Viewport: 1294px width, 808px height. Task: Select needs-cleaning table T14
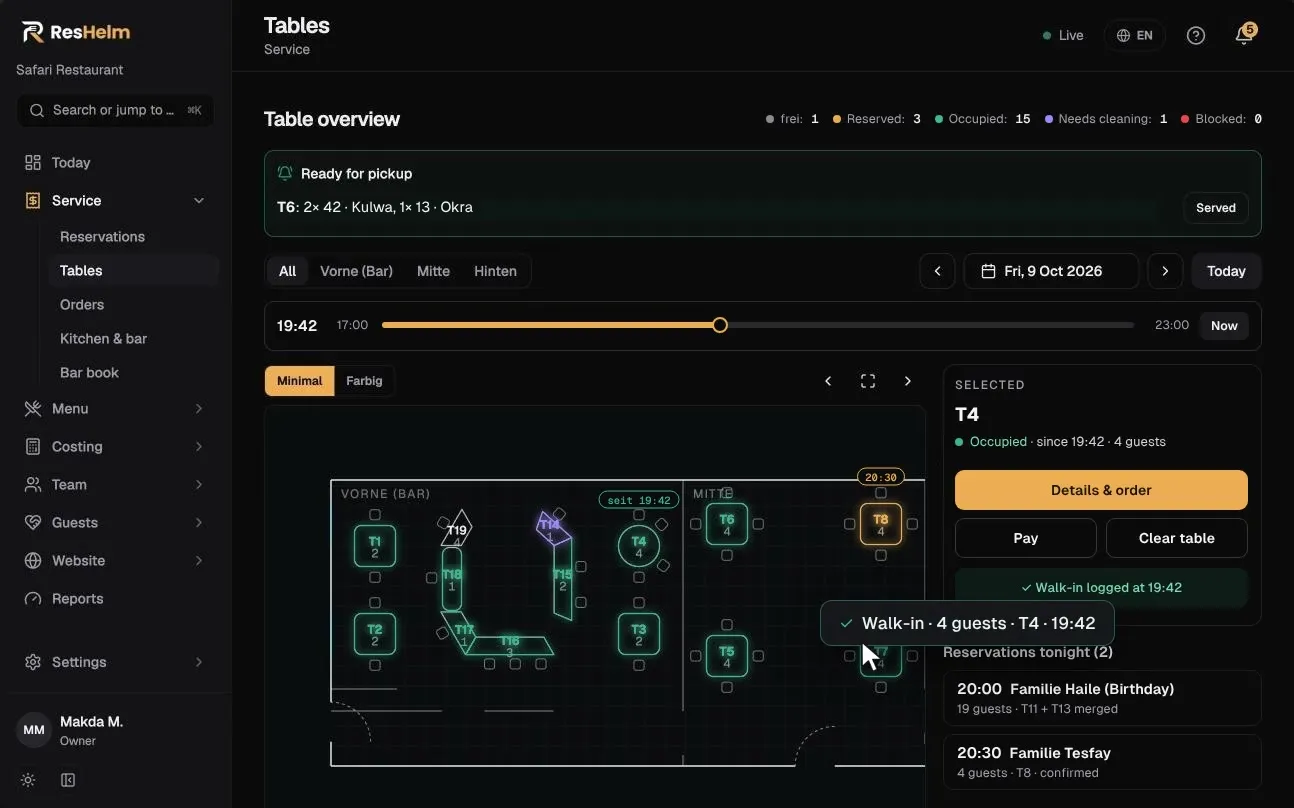(551, 527)
